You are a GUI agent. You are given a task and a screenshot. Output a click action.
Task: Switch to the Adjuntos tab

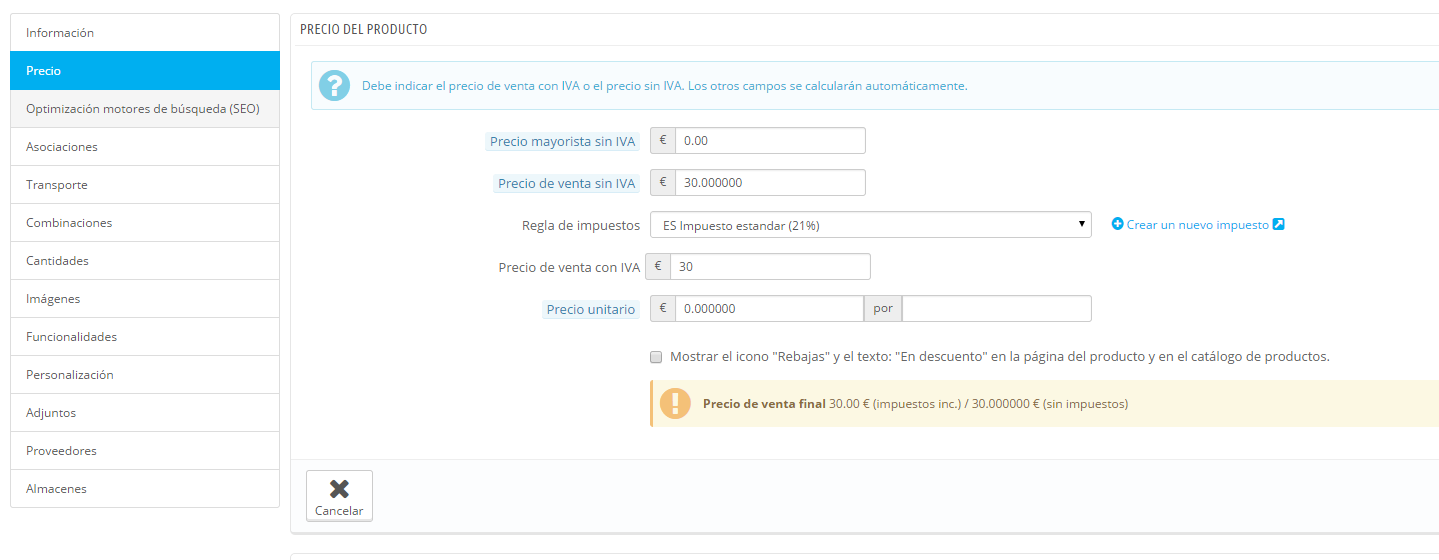tap(145, 413)
